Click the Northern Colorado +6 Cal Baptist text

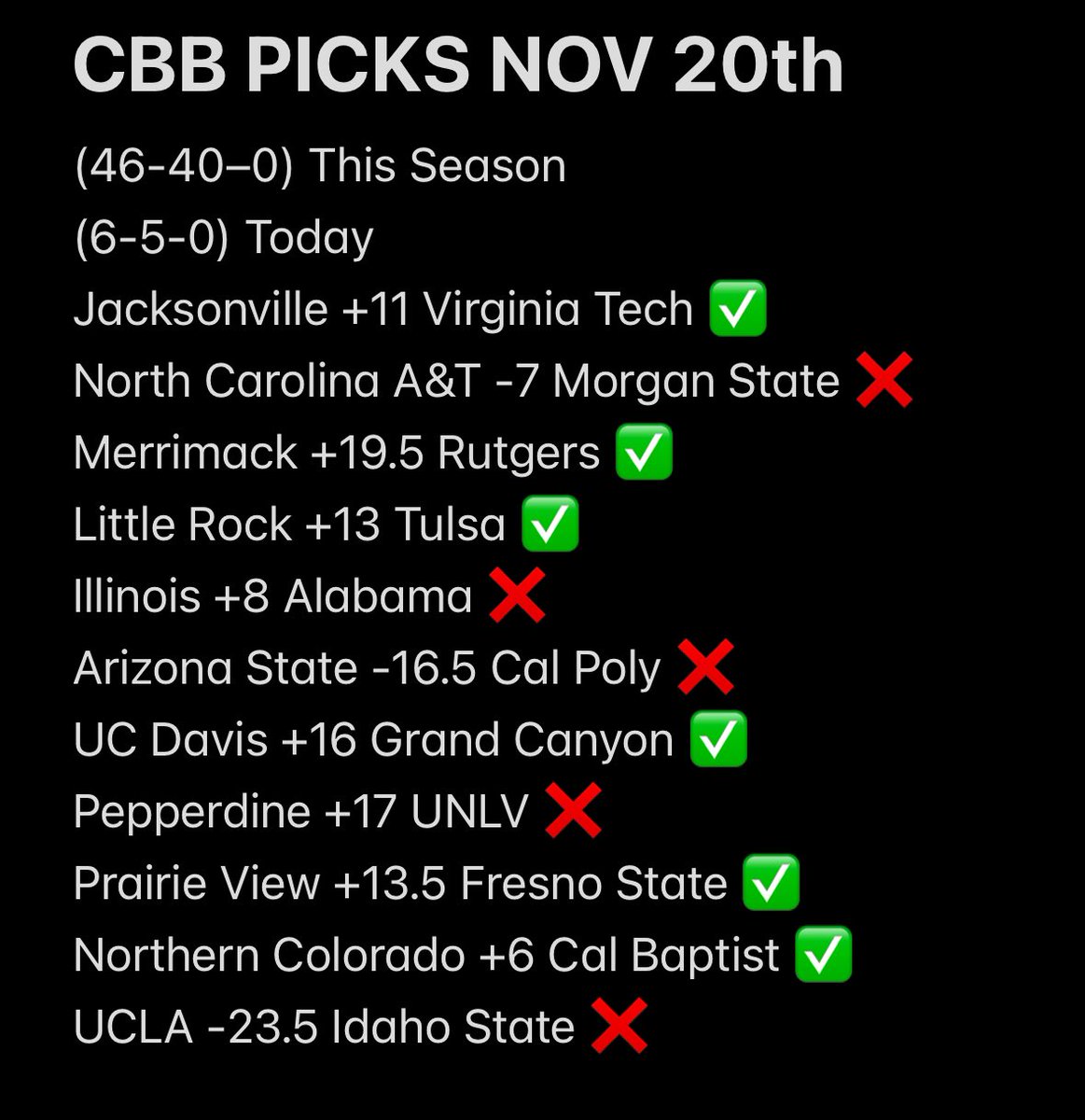[426, 956]
